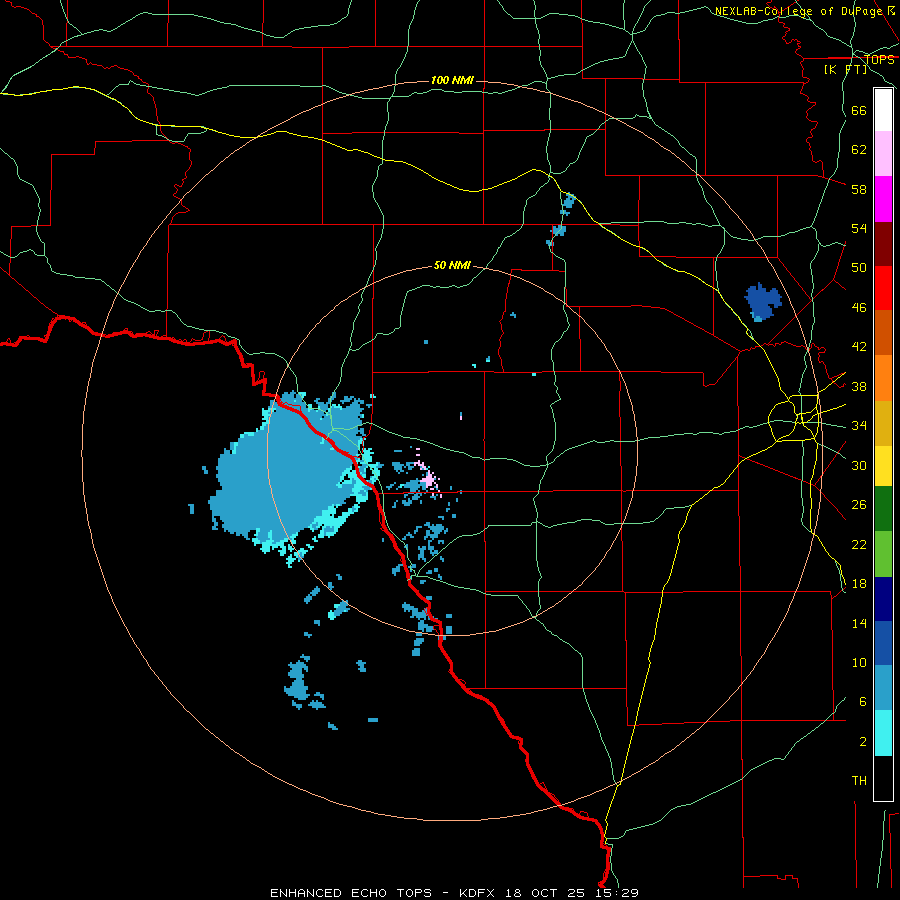Click the 62 value on the scale
The image size is (900, 900).
click(859, 150)
